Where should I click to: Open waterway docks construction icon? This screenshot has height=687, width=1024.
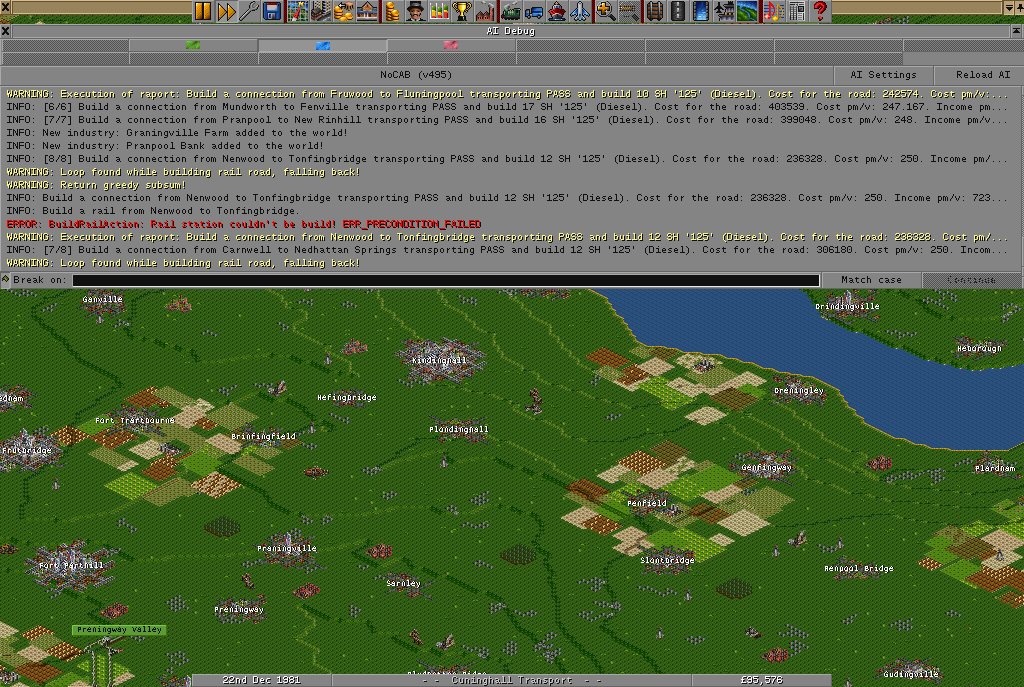click(x=700, y=11)
